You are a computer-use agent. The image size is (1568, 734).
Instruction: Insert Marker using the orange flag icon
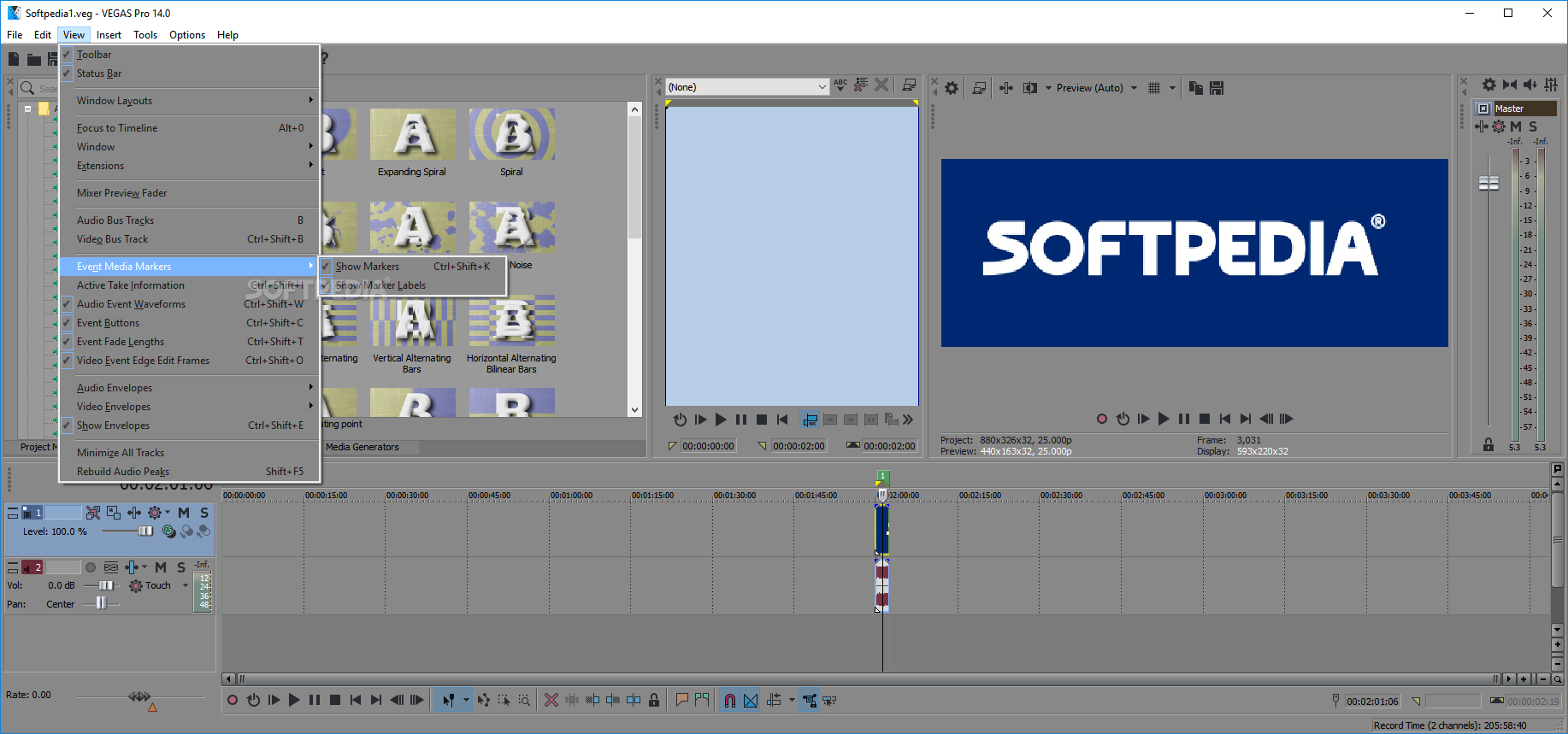pos(681,700)
